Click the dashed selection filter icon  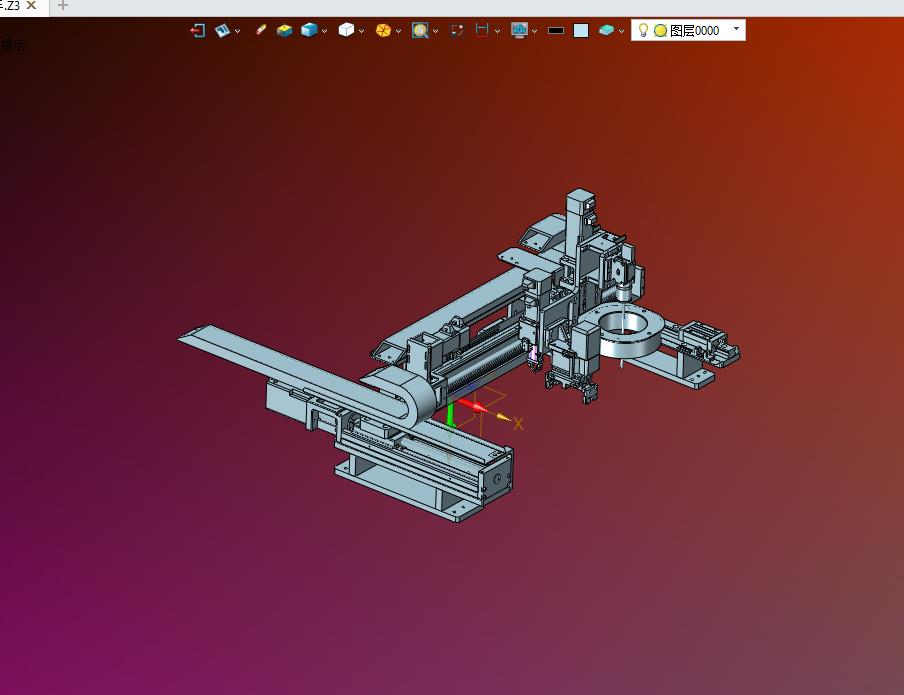457,30
